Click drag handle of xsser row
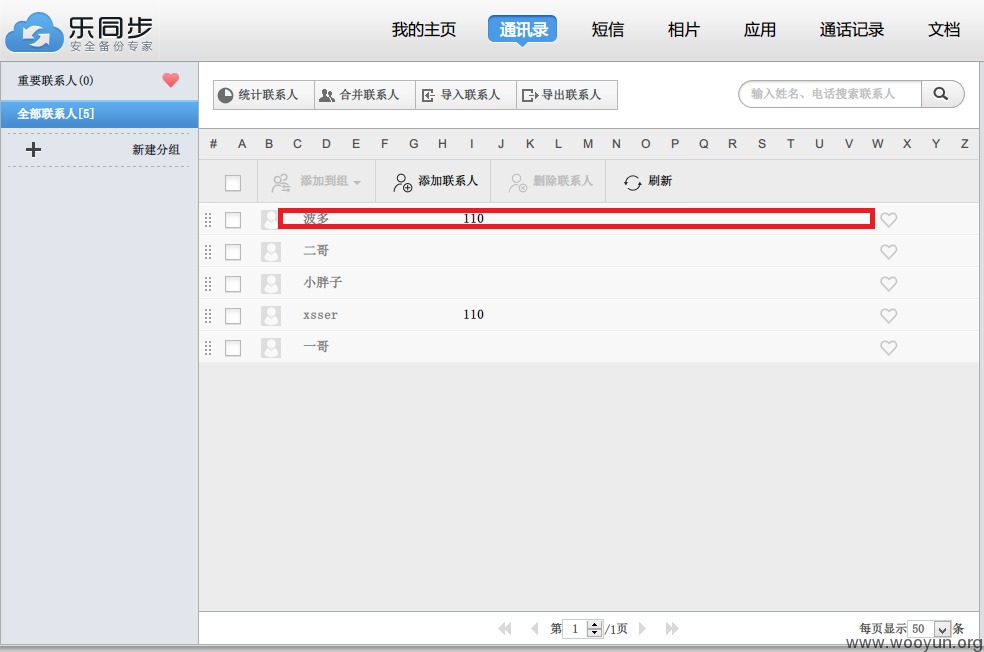This screenshot has width=984, height=652. pos(208,316)
